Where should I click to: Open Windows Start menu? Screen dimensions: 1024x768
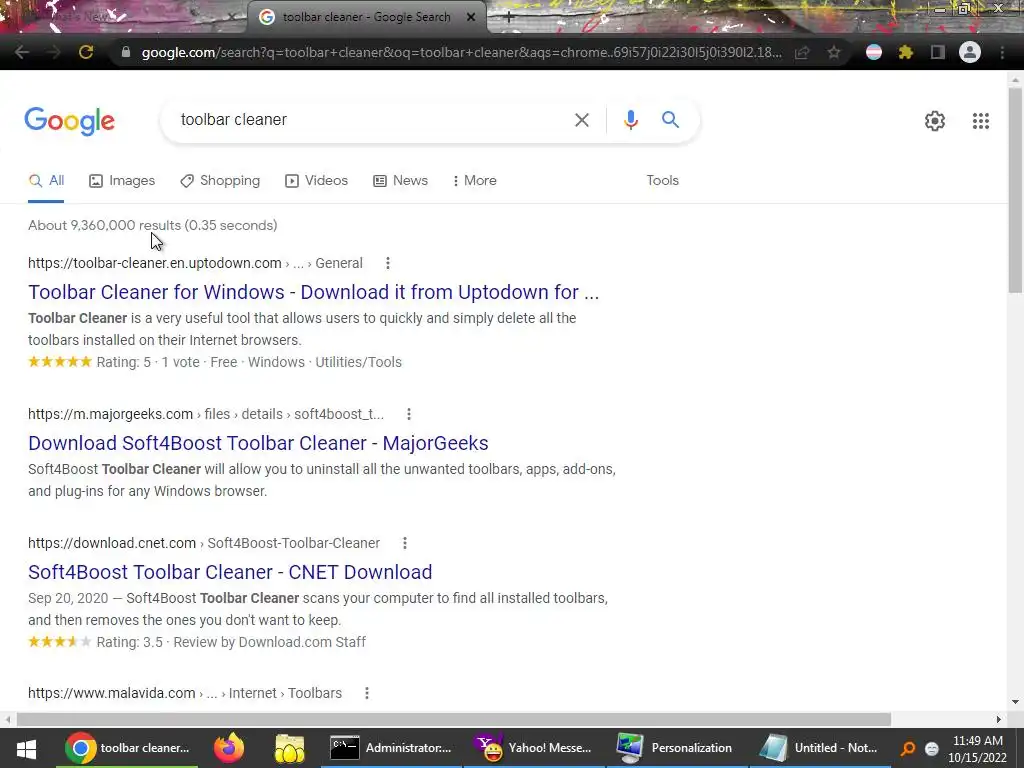26,748
